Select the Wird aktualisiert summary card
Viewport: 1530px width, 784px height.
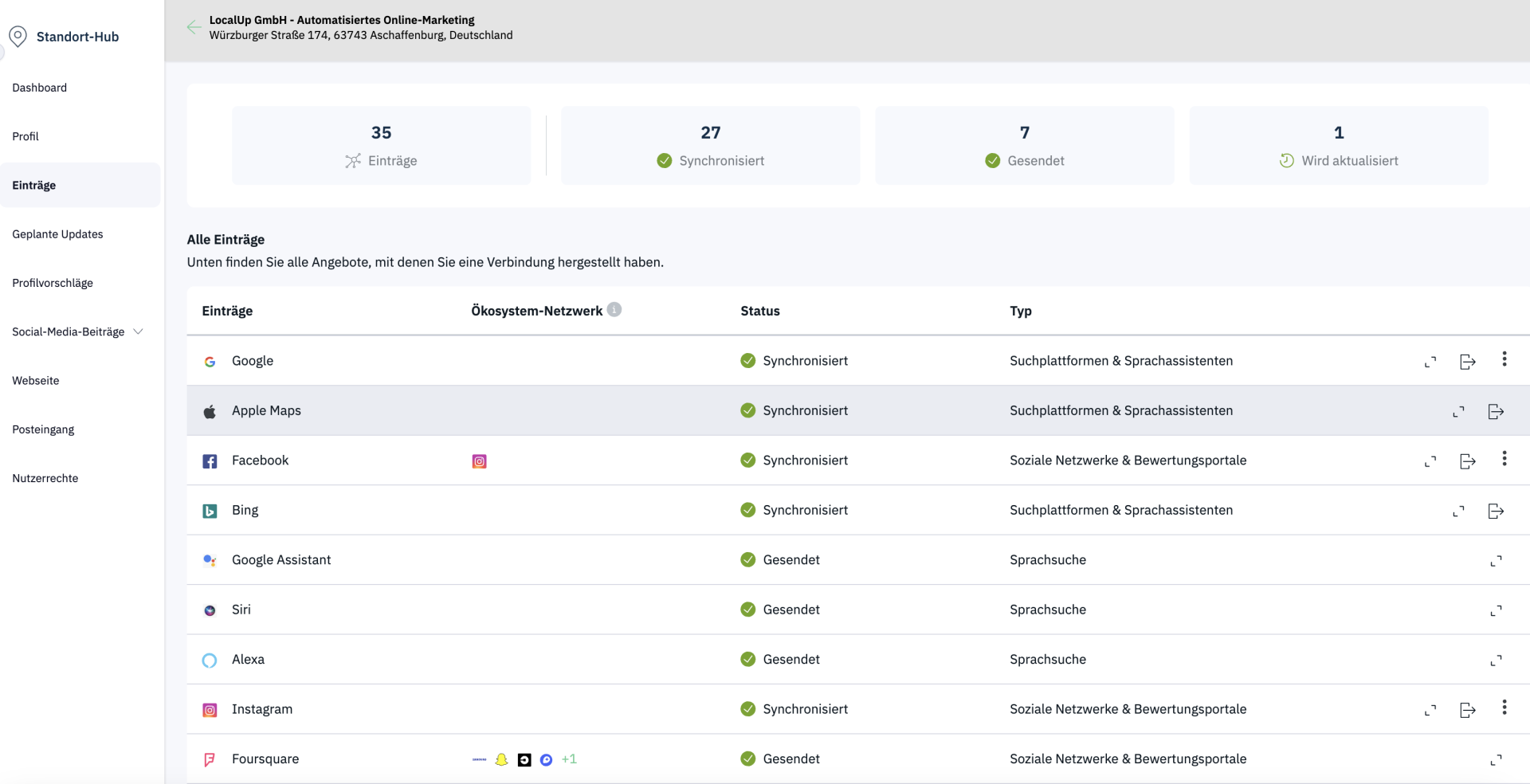click(1338, 146)
